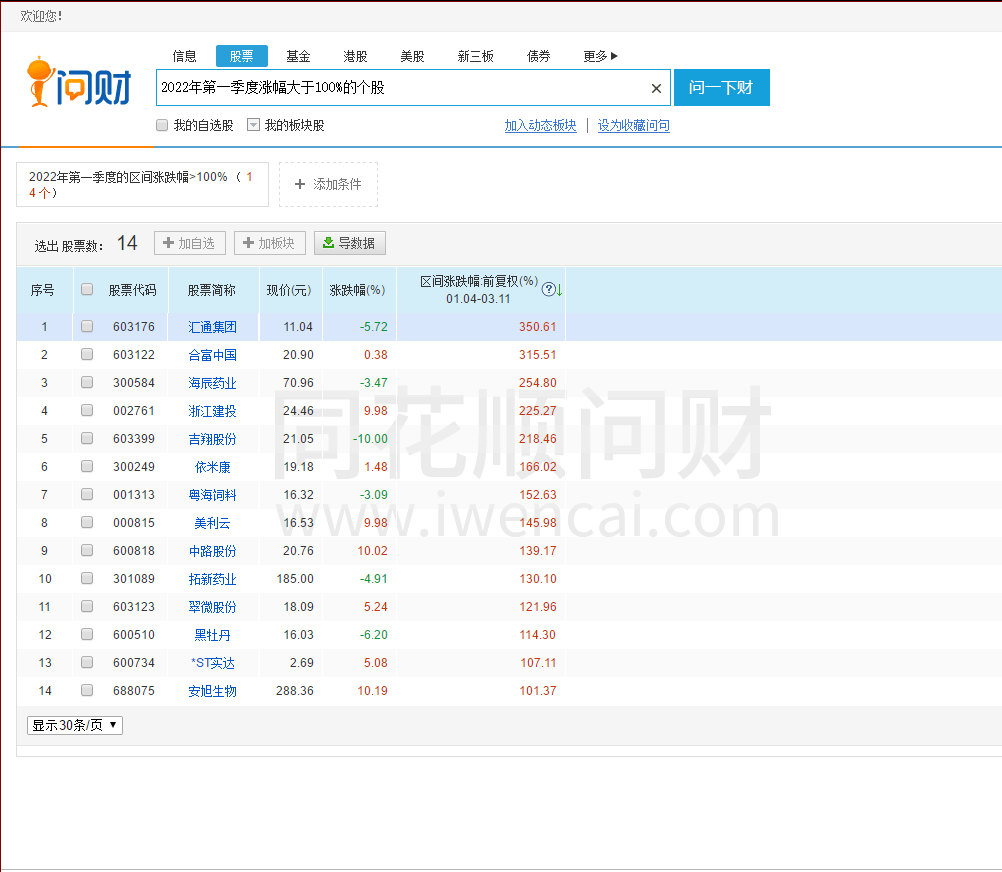
Task: Click the 导数据 export button
Action: [x=350, y=243]
